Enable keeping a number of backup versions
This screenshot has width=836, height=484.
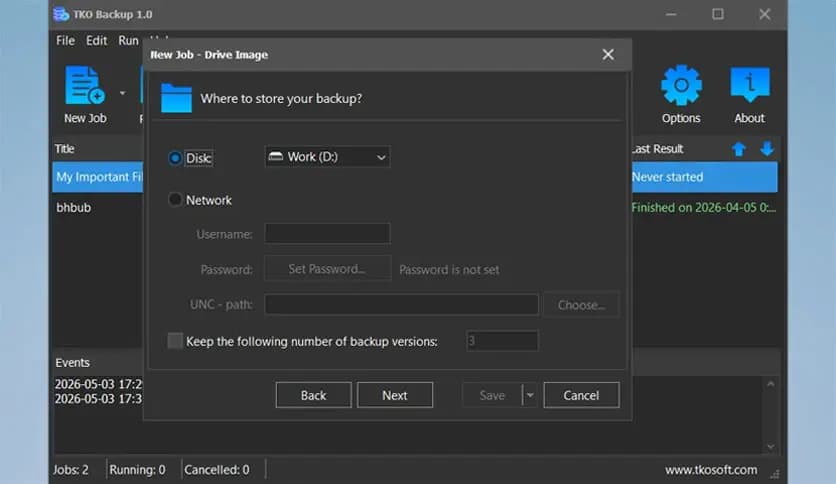pyautogui.click(x=175, y=341)
